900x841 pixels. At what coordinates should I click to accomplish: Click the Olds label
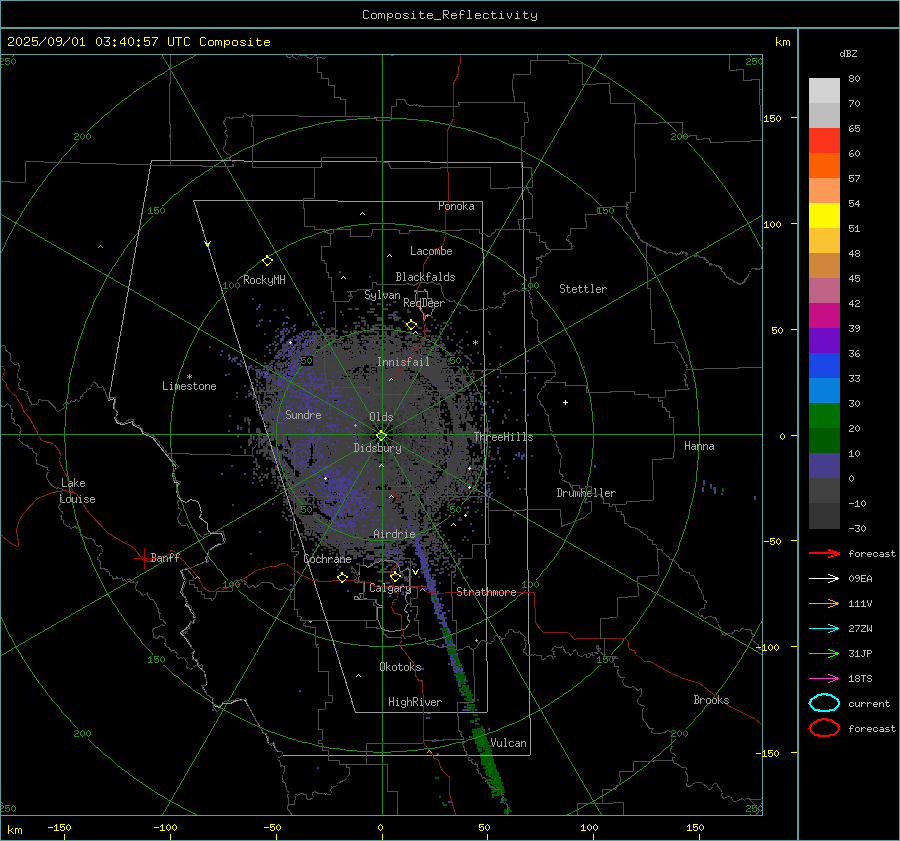(x=381, y=417)
